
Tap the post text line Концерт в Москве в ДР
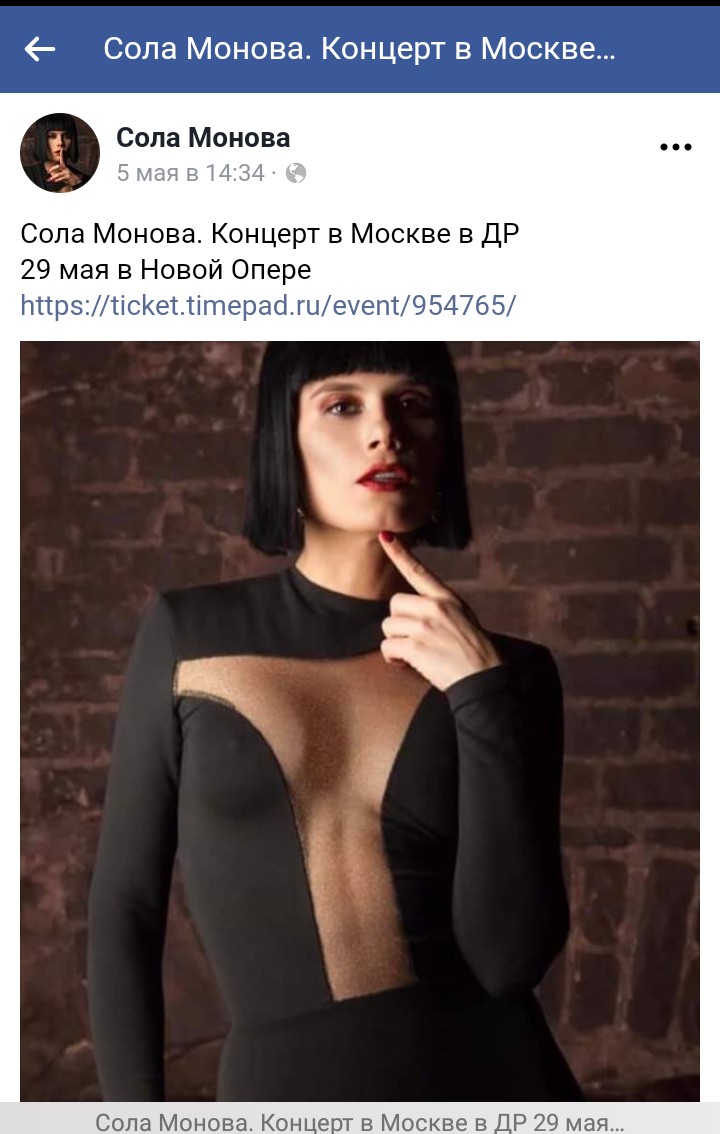[365, 234]
